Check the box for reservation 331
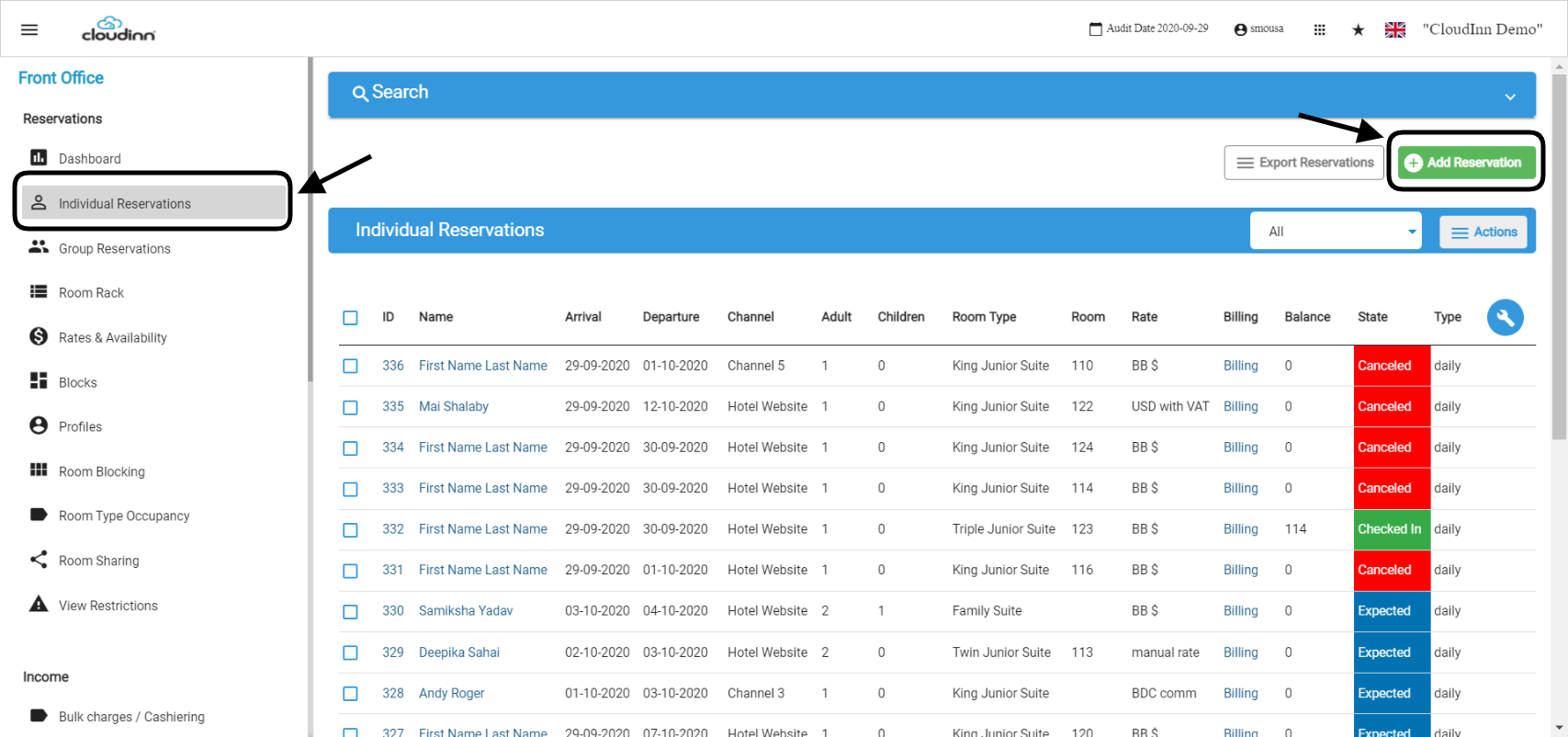 [x=350, y=571]
